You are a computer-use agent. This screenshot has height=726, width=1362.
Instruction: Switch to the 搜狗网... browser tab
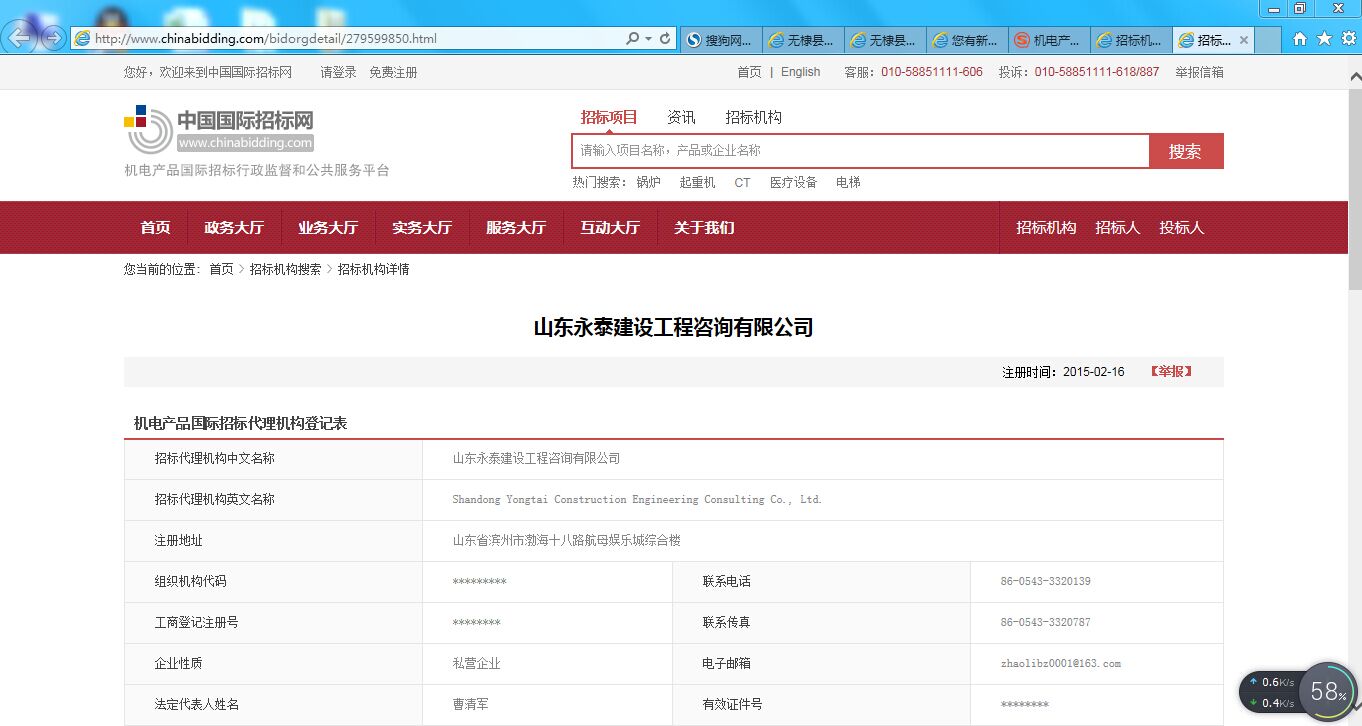(x=720, y=40)
